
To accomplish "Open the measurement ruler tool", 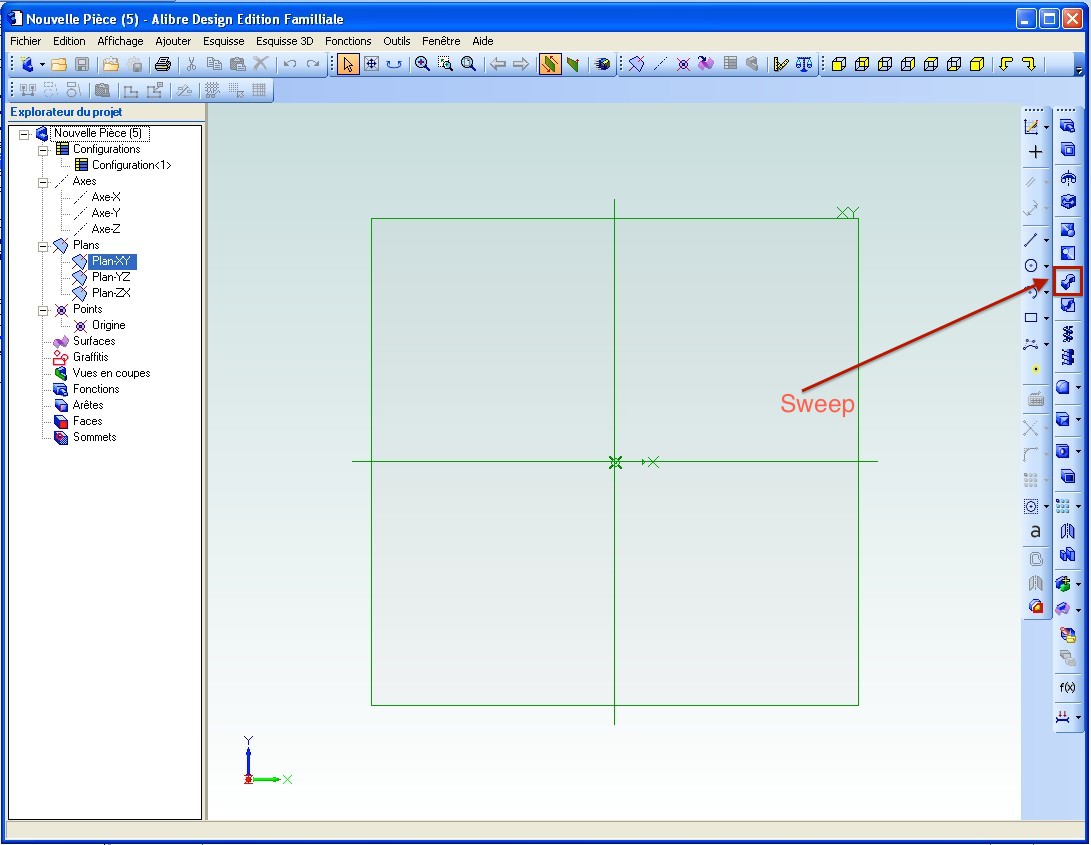I will coord(781,64).
